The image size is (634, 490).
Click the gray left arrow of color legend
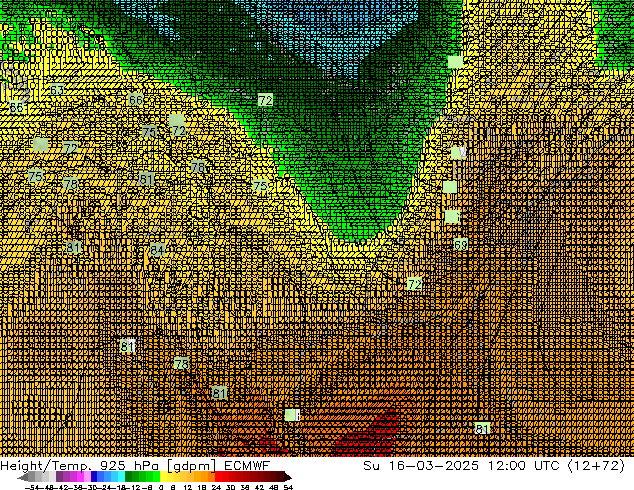(x=22, y=477)
